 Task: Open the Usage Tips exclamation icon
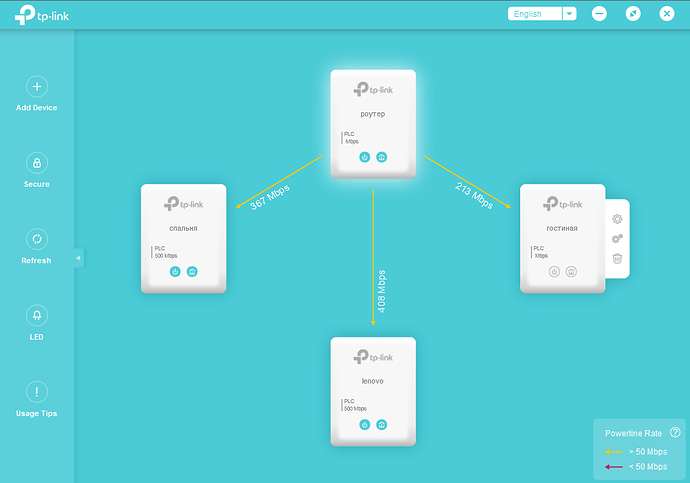(x=37, y=392)
